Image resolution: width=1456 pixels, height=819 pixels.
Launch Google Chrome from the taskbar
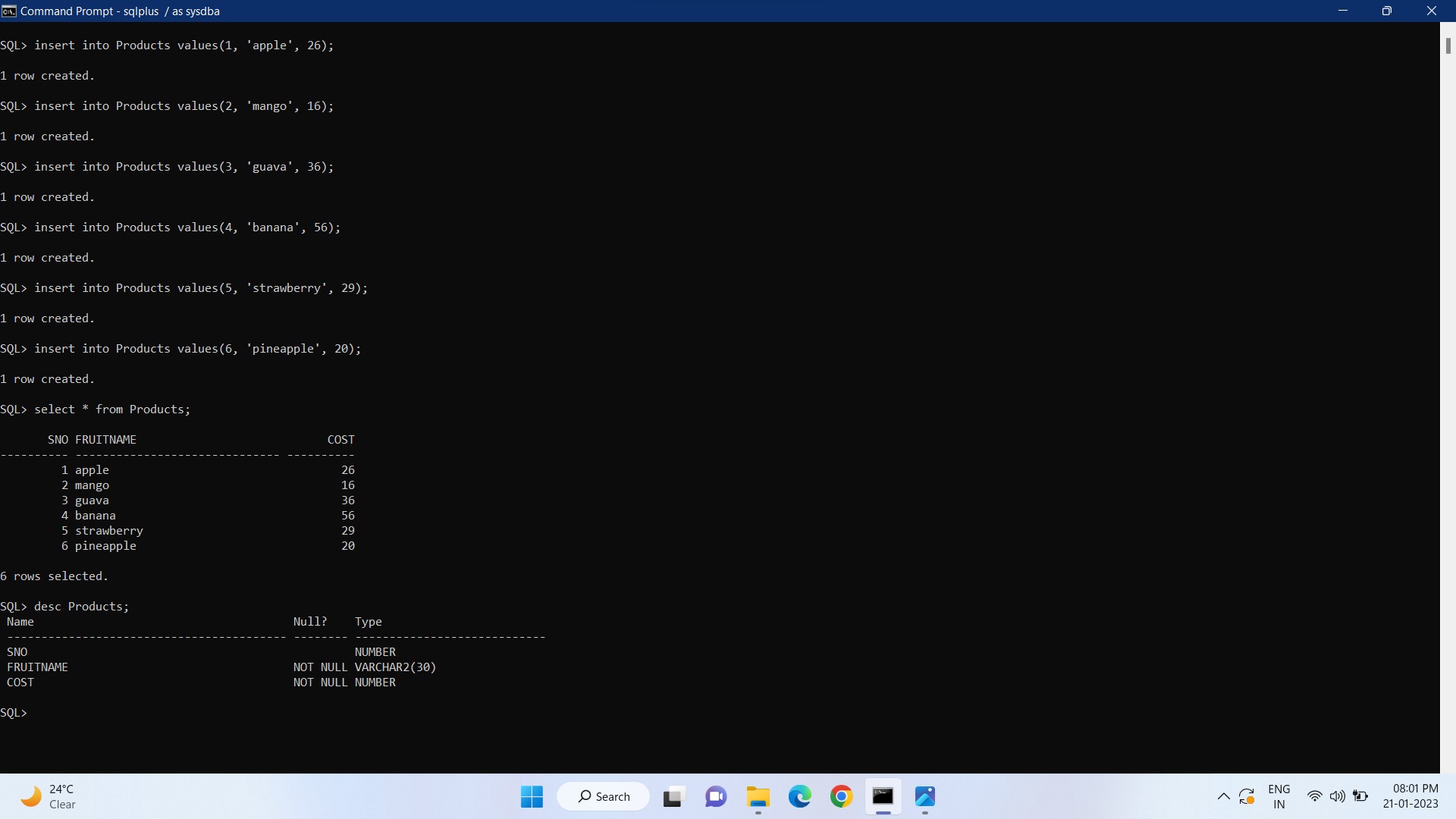click(841, 796)
